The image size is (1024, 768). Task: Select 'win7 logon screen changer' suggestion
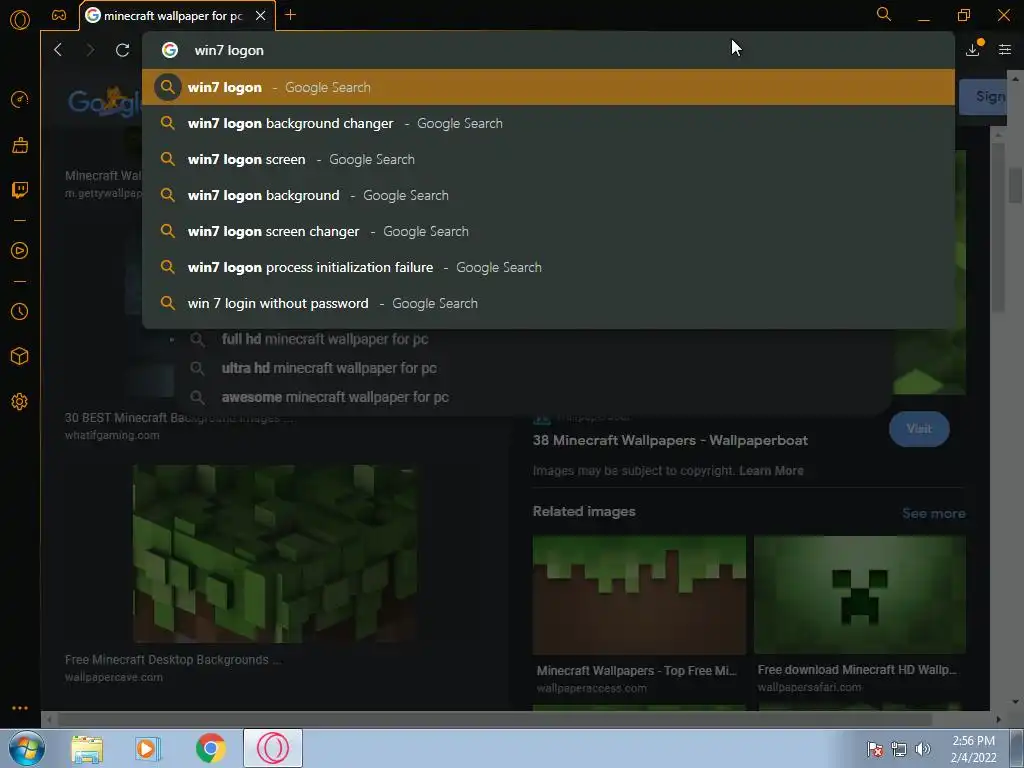[x=549, y=231]
